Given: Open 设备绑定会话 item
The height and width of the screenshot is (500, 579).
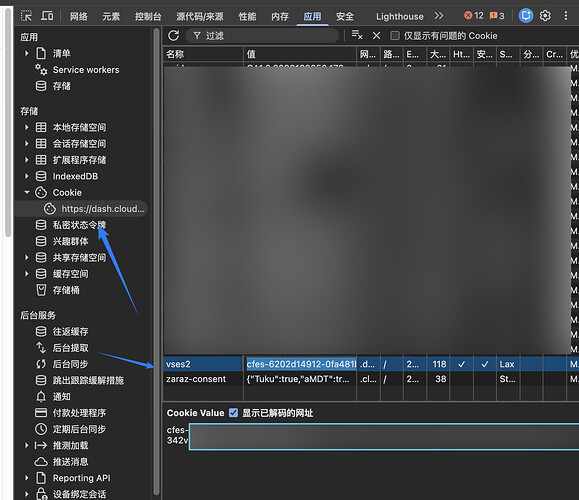Looking at the screenshot, I should [79, 494].
